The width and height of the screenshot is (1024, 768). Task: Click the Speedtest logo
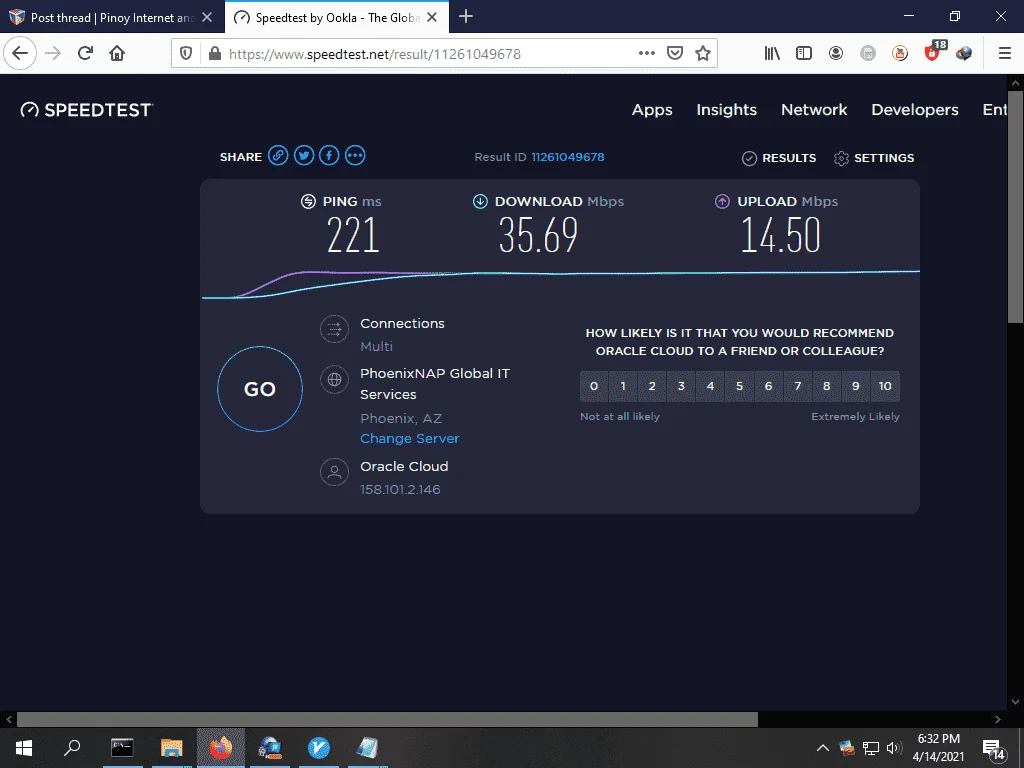tap(86, 110)
